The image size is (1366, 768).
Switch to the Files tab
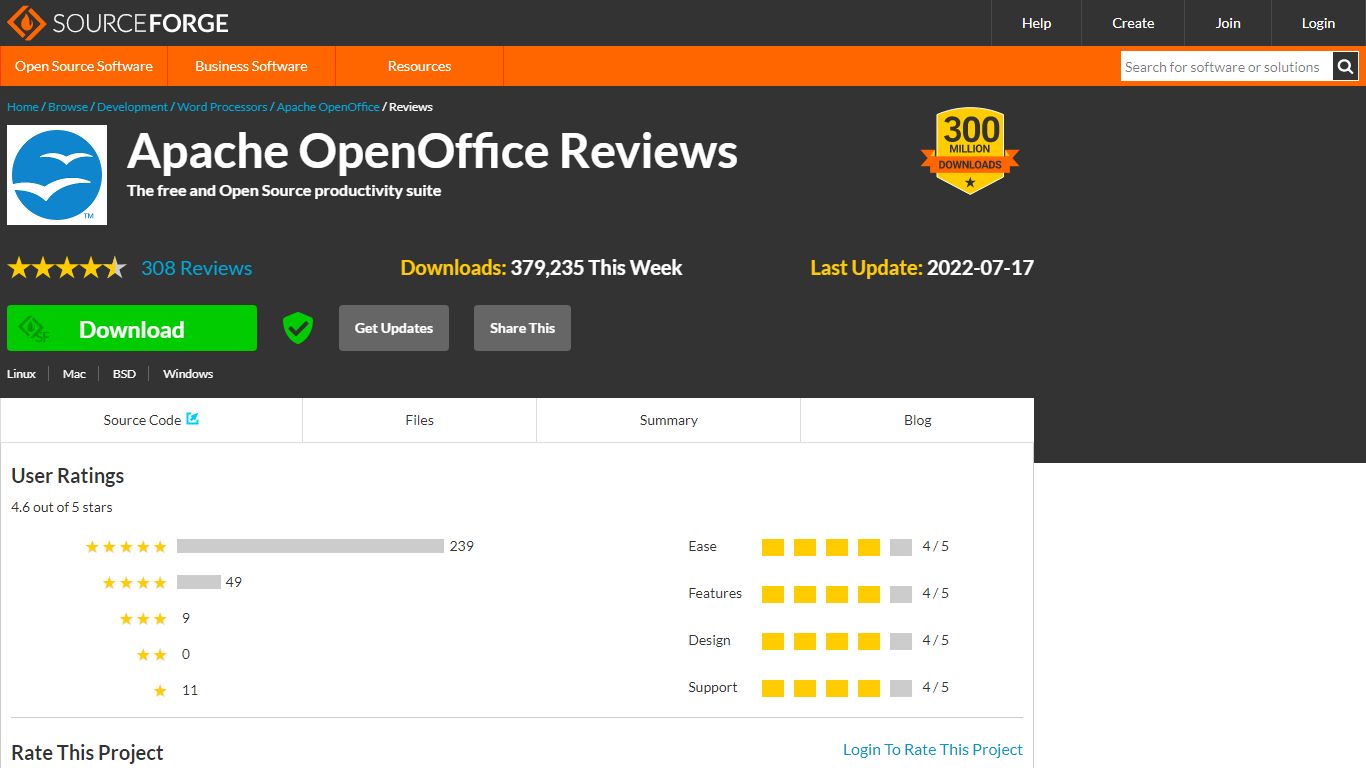[x=419, y=420]
